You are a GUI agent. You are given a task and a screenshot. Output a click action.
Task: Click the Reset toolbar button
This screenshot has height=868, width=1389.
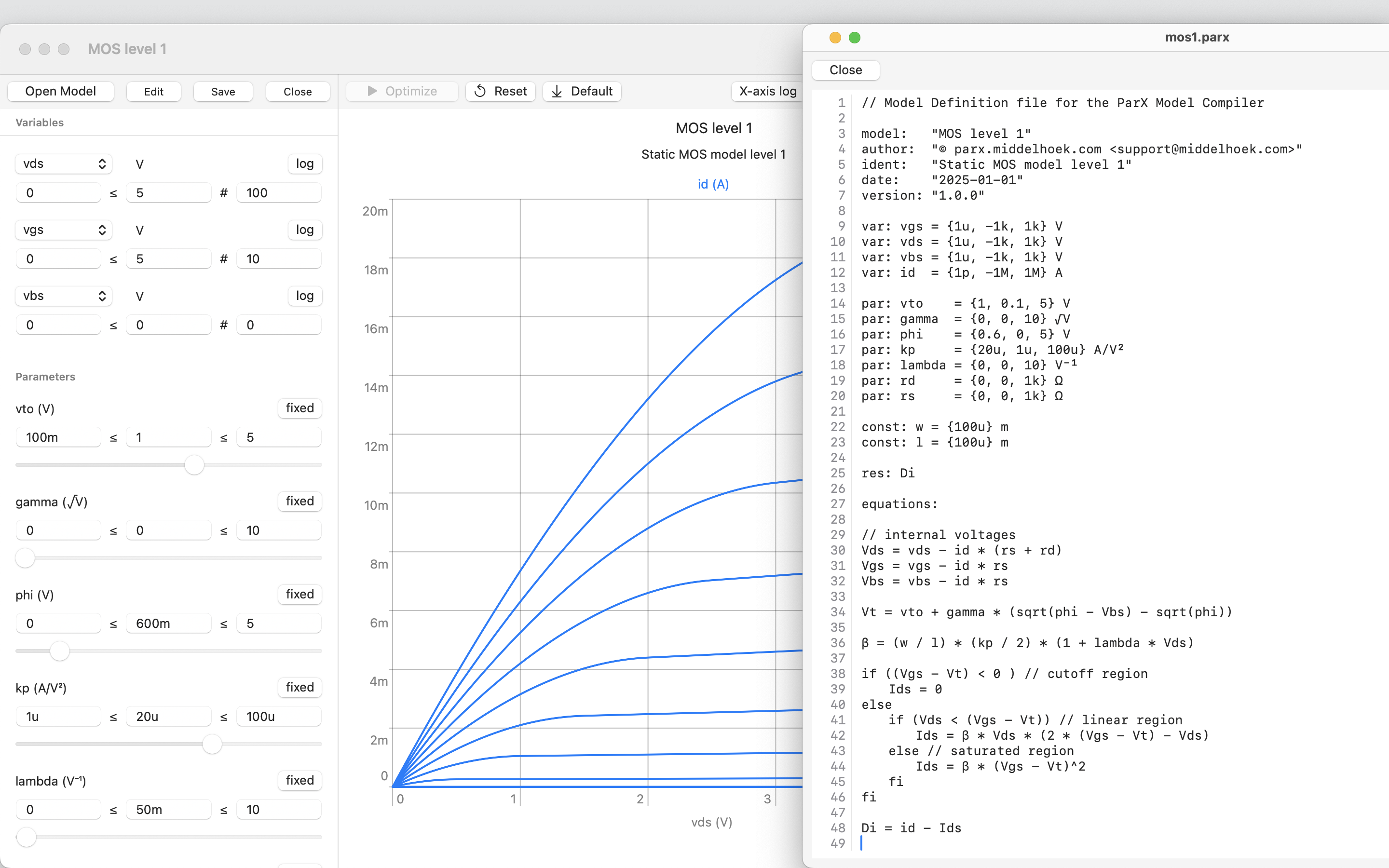(500, 91)
